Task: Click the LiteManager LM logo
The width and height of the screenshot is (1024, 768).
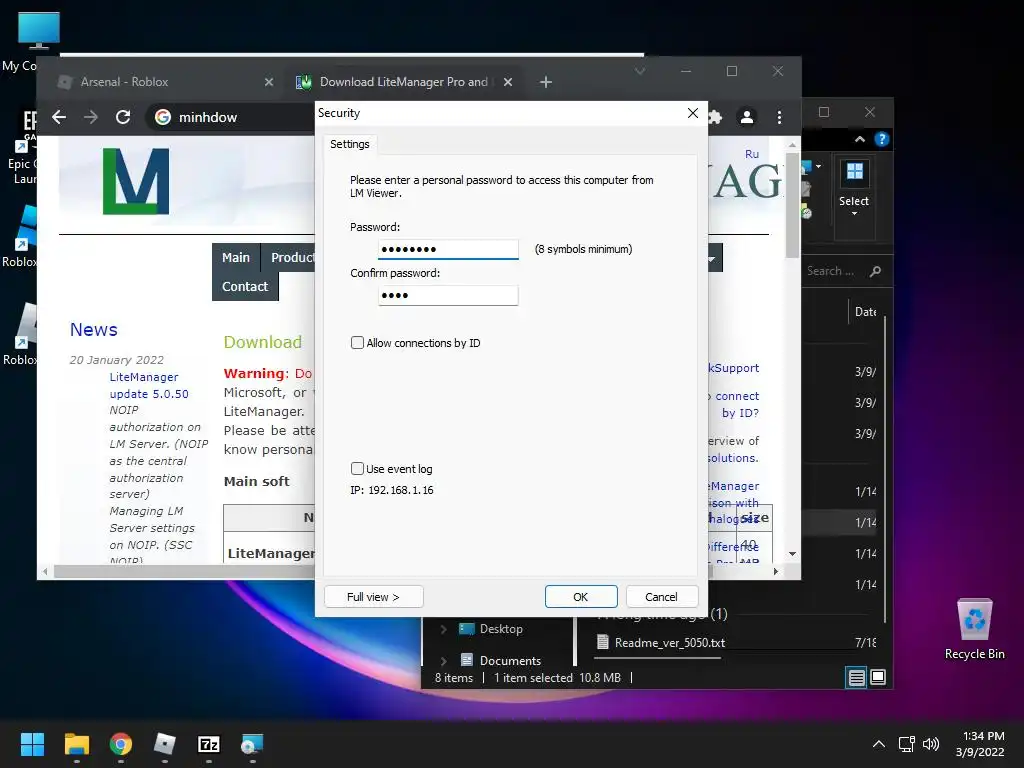Action: click(x=136, y=181)
